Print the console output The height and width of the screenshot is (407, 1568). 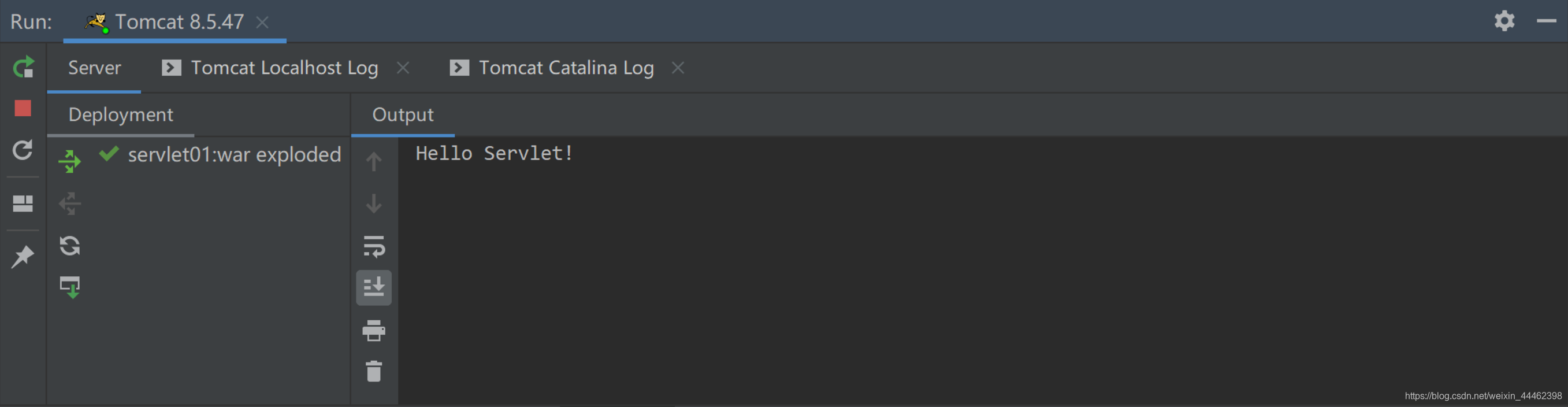click(x=374, y=330)
